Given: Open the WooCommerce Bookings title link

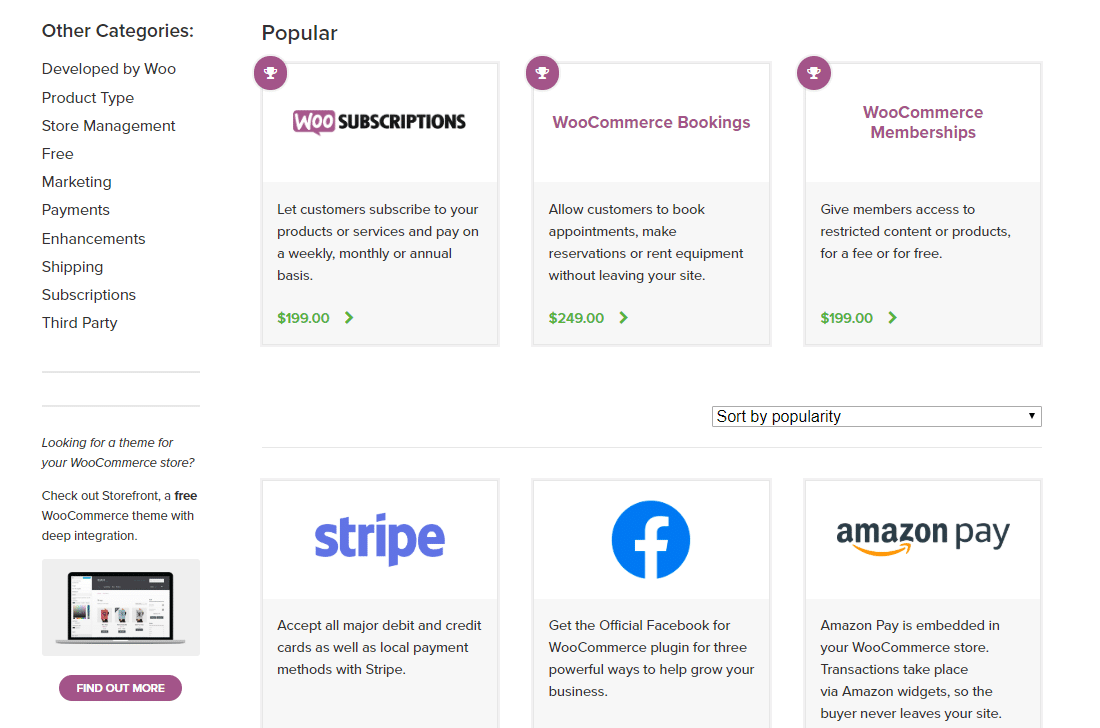Looking at the screenshot, I should [x=651, y=122].
